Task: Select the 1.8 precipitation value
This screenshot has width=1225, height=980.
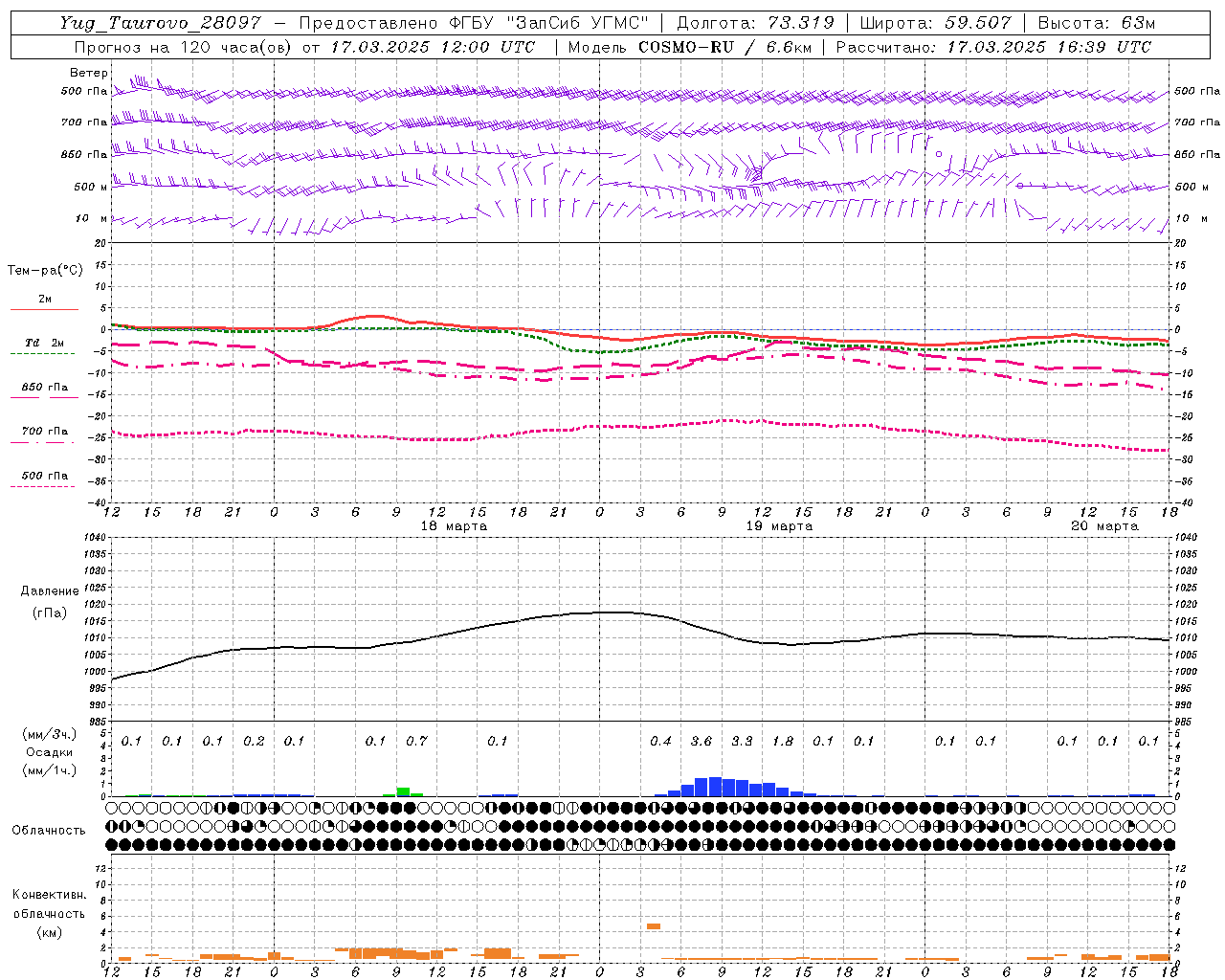Action: (x=783, y=741)
